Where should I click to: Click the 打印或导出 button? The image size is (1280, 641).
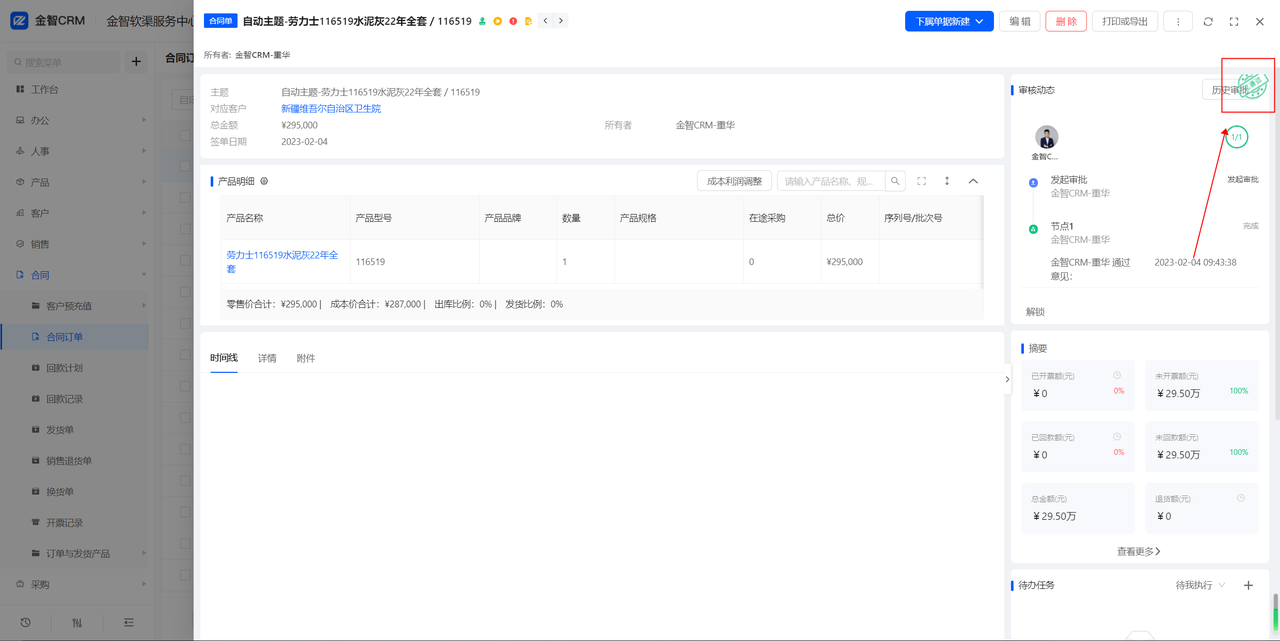pos(1125,21)
